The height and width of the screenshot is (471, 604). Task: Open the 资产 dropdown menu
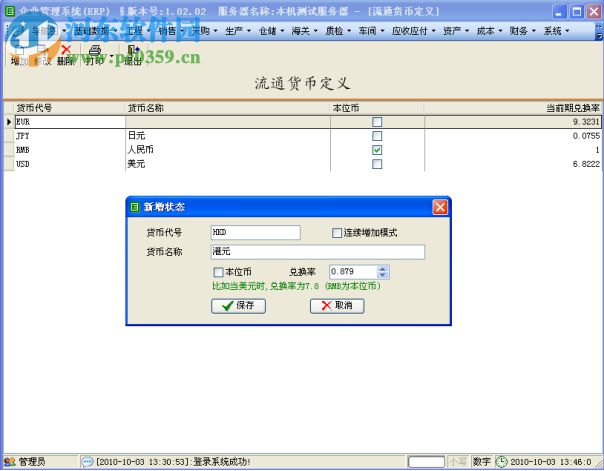(x=456, y=31)
